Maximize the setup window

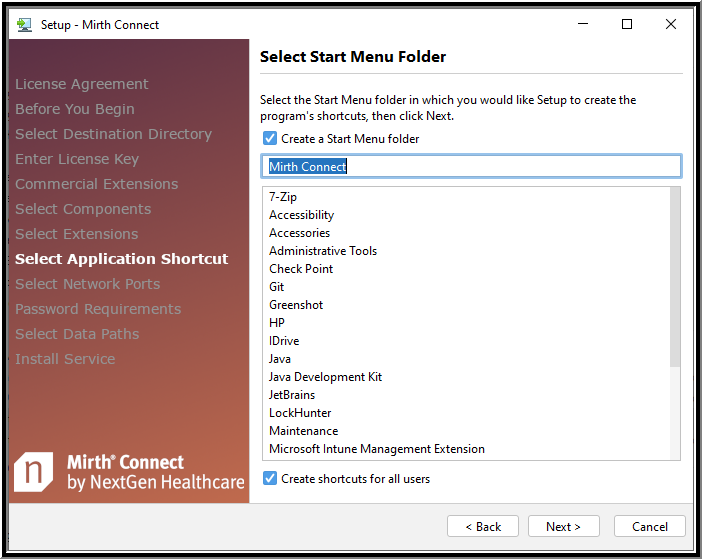pyautogui.click(x=627, y=24)
